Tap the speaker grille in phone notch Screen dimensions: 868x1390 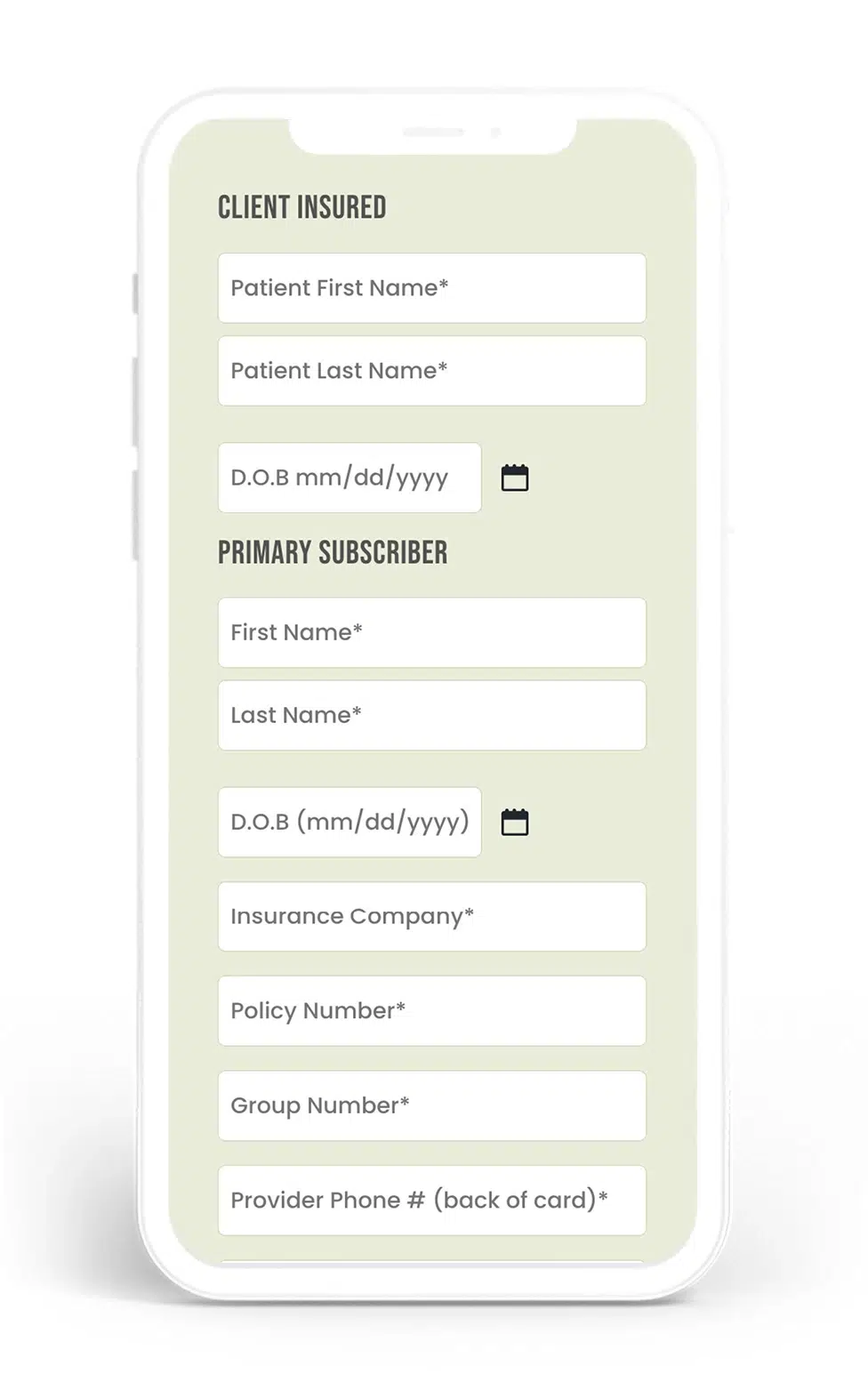click(x=433, y=132)
